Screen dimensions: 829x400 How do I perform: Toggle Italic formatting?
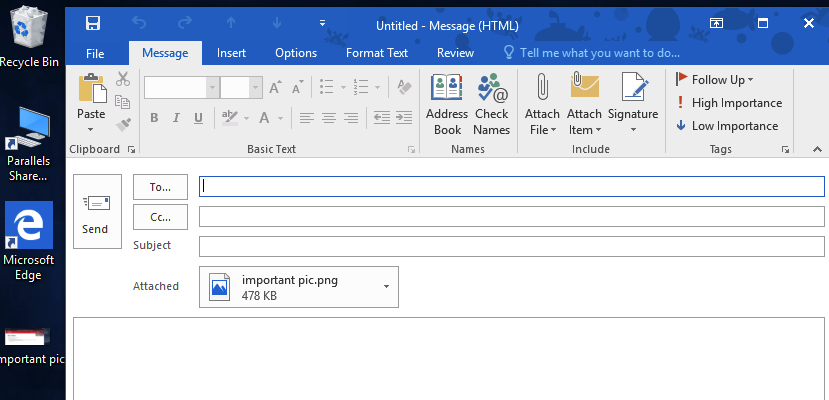point(176,118)
